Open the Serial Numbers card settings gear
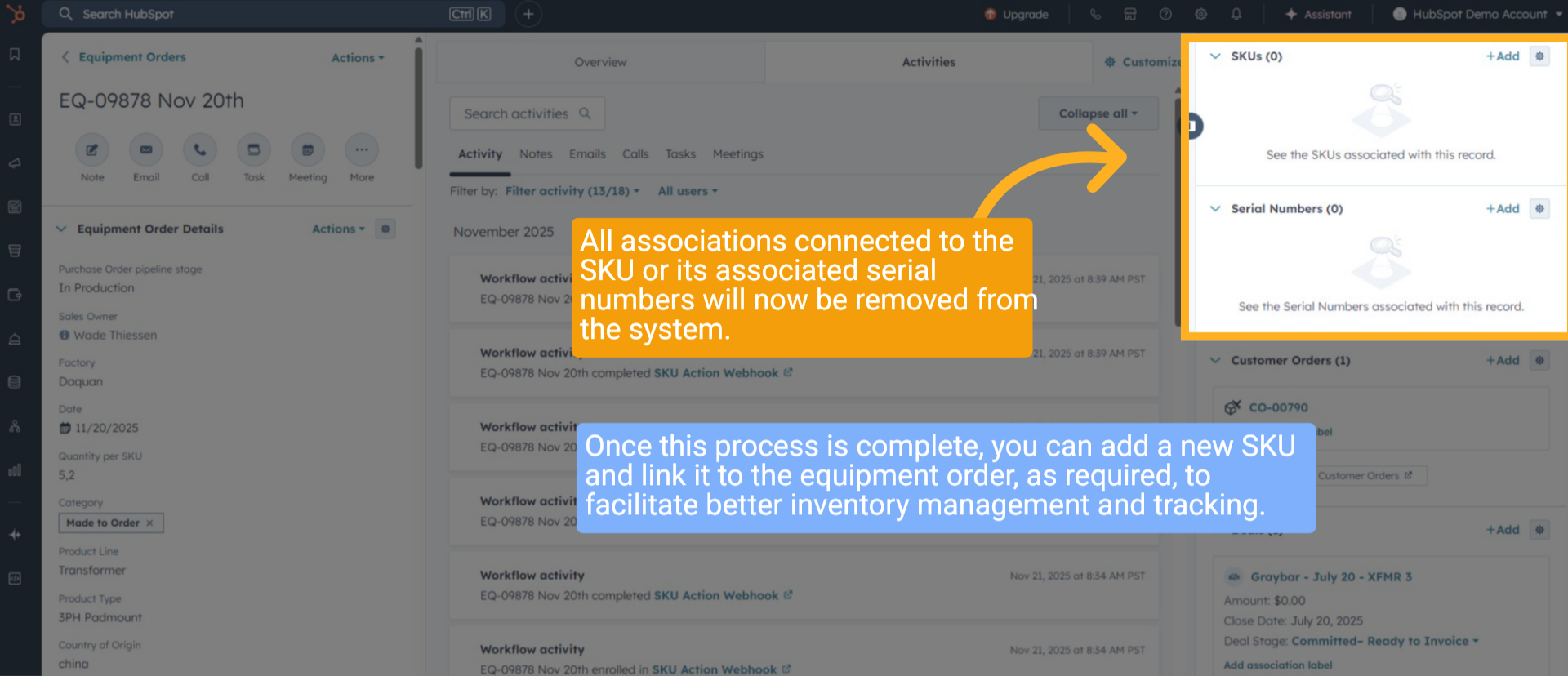1568x676 pixels. [1539, 209]
